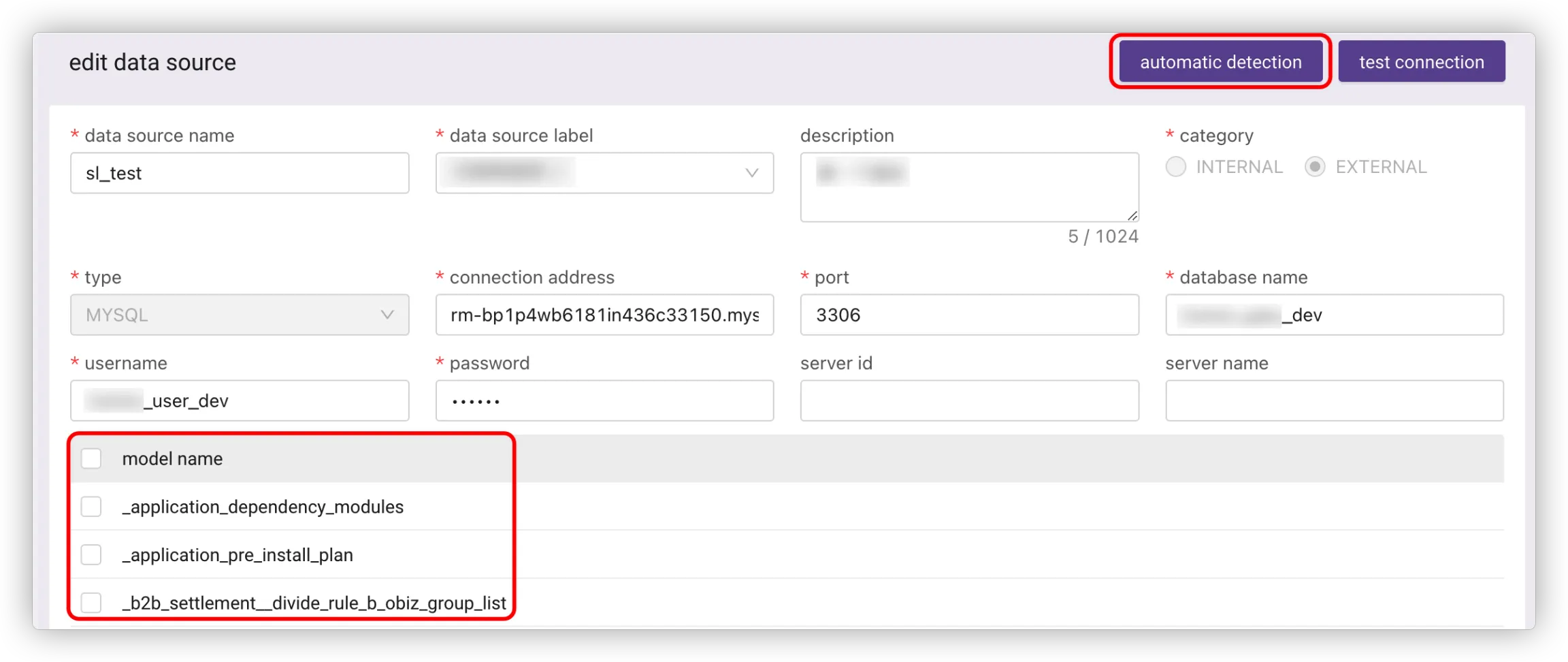
Task: Click the description textarea resize handle
Action: click(x=1132, y=215)
